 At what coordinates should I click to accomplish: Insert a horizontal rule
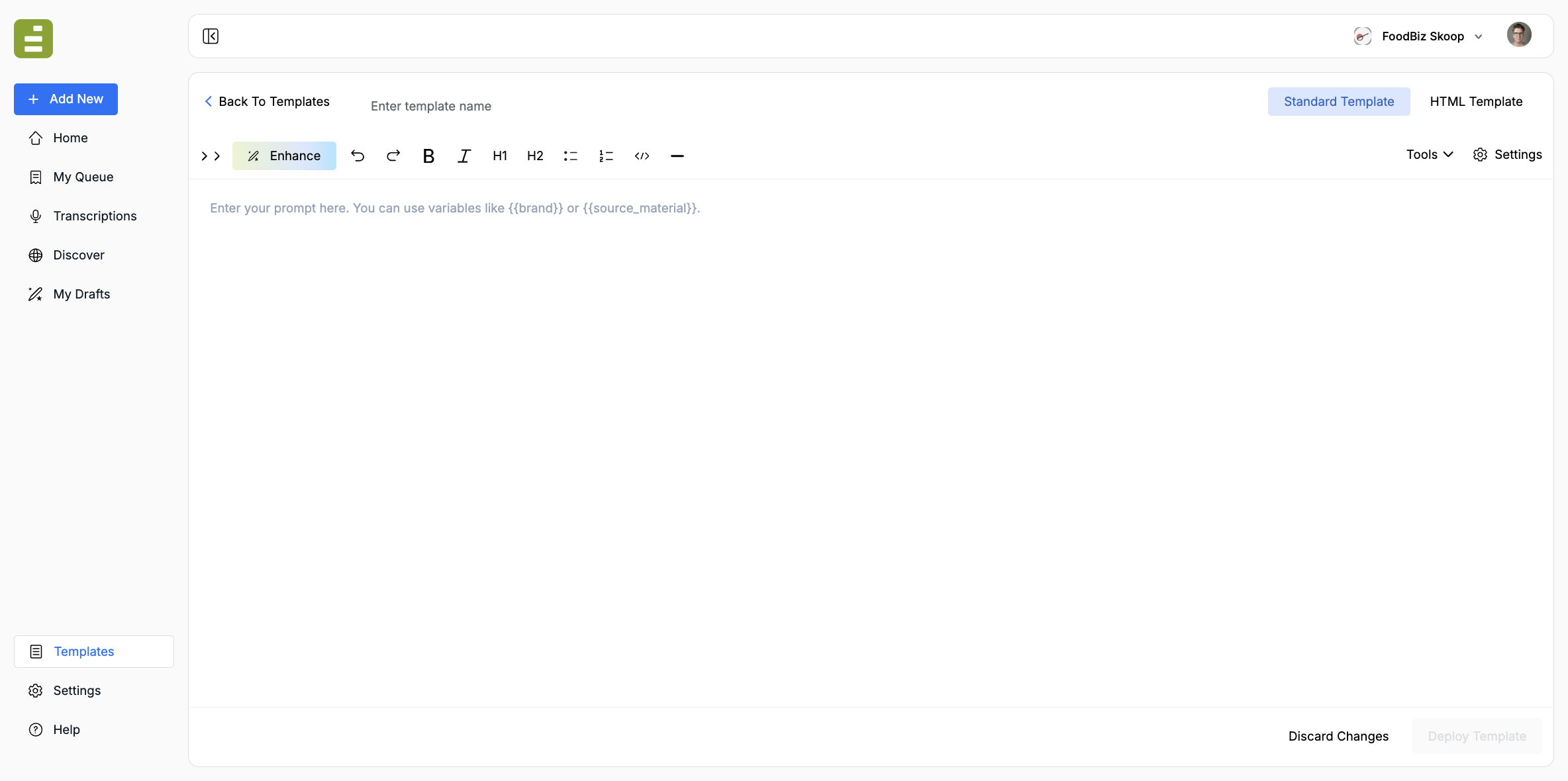click(x=677, y=156)
